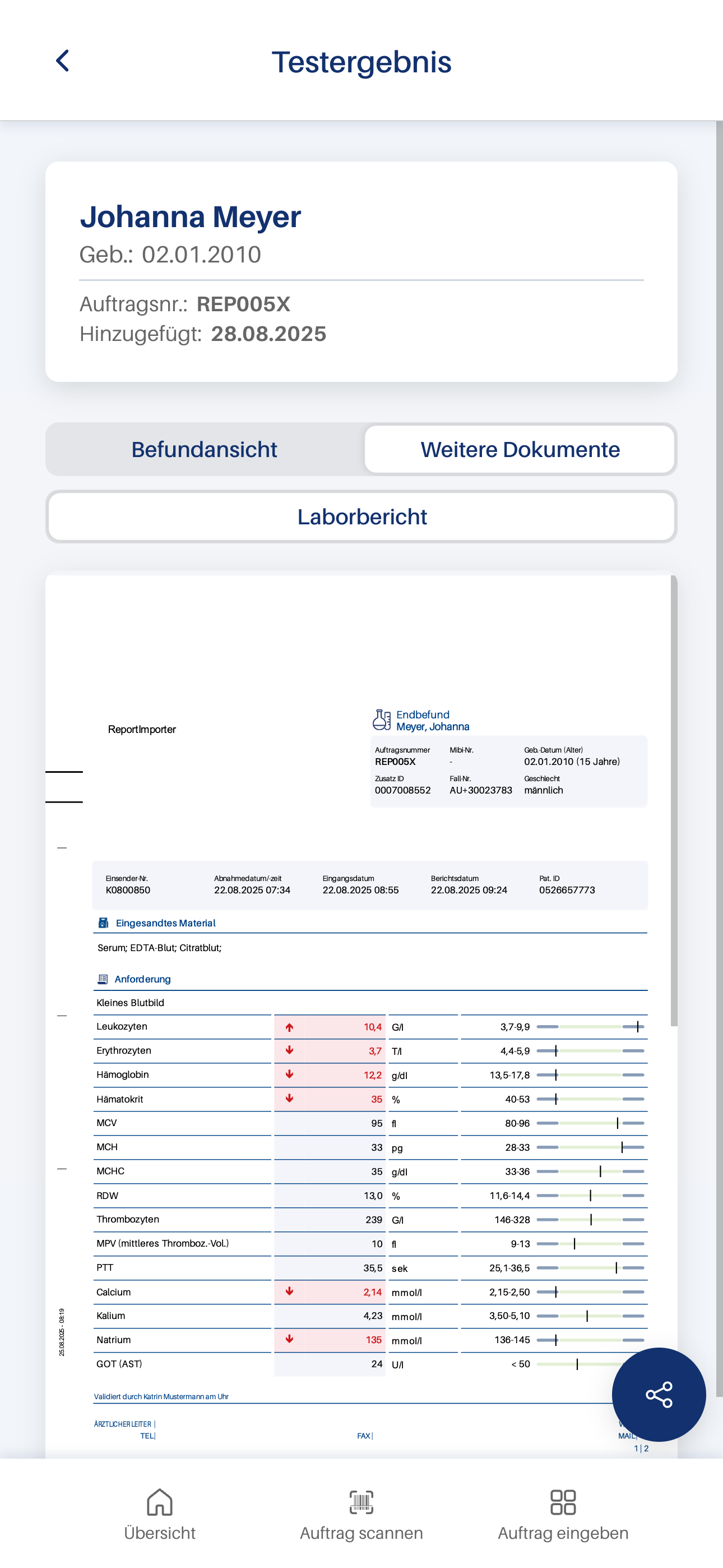Click the red up arrow beside Leukozyten
The image size is (723, 1568).
290,1027
